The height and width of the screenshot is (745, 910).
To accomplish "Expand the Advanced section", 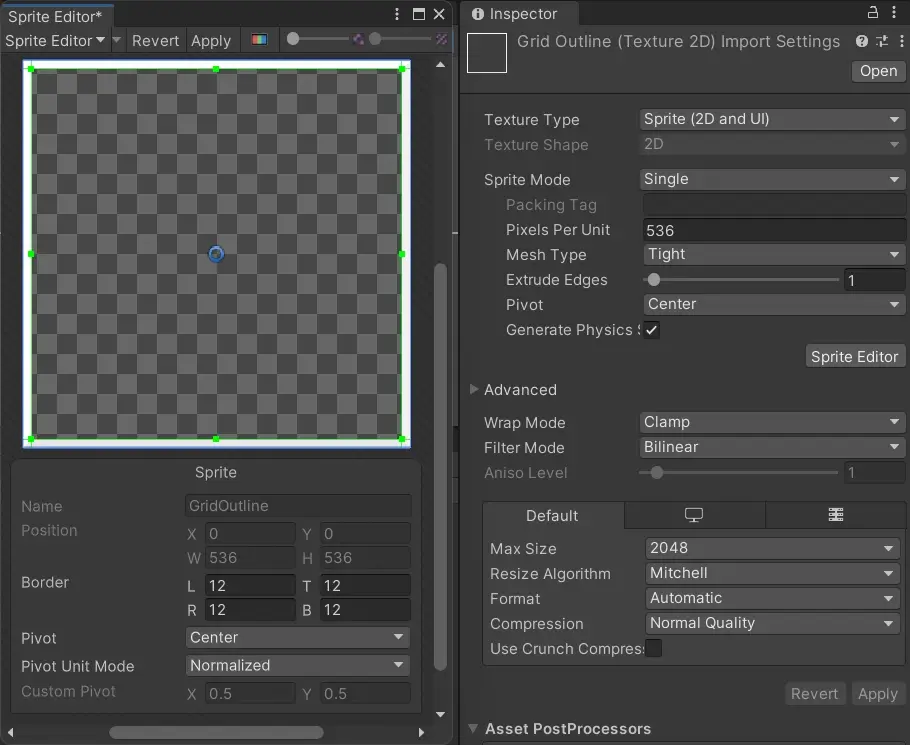I will (474, 389).
